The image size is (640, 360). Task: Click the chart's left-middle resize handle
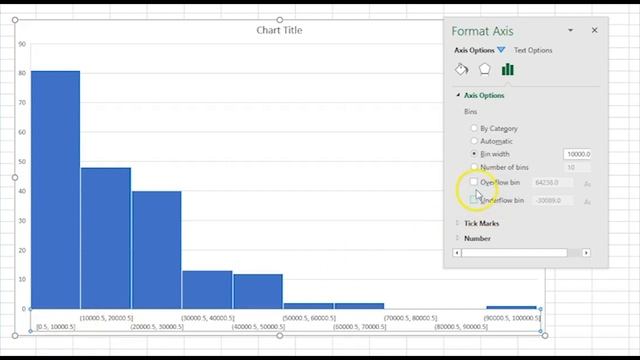click(15, 178)
